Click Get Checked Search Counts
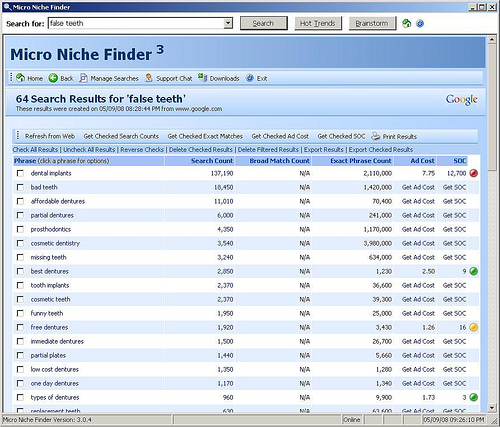Image resolution: width=500 pixels, height=427 pixels. point(121,136)
